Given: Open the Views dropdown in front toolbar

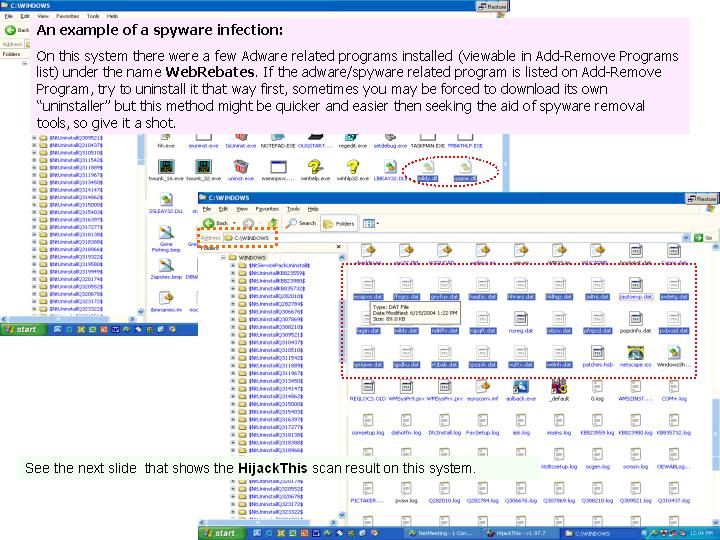Looking at the screenshot, I should (x=371, y=224).
